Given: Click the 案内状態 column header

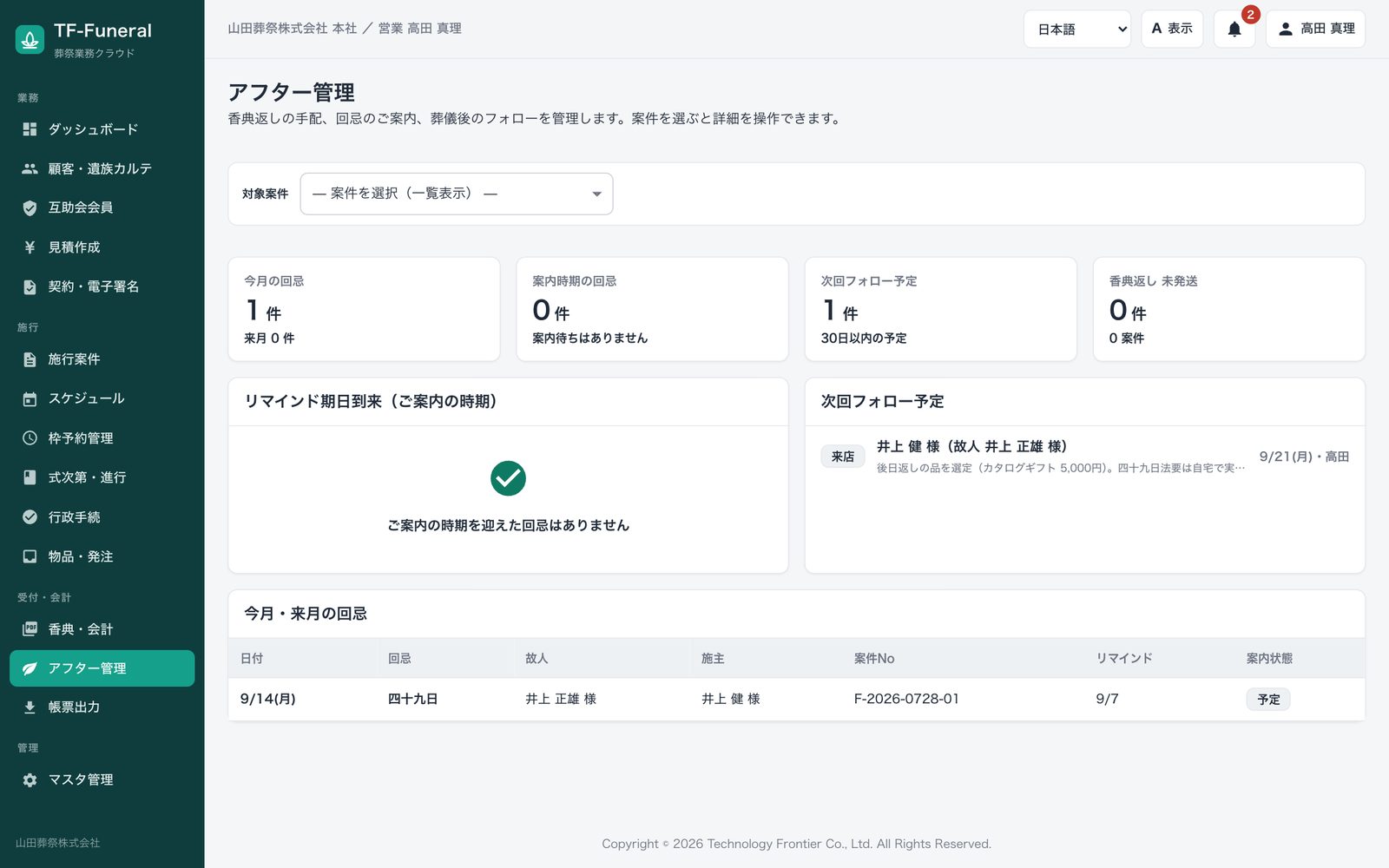Looking at the screenshot, I should 1269,659.
